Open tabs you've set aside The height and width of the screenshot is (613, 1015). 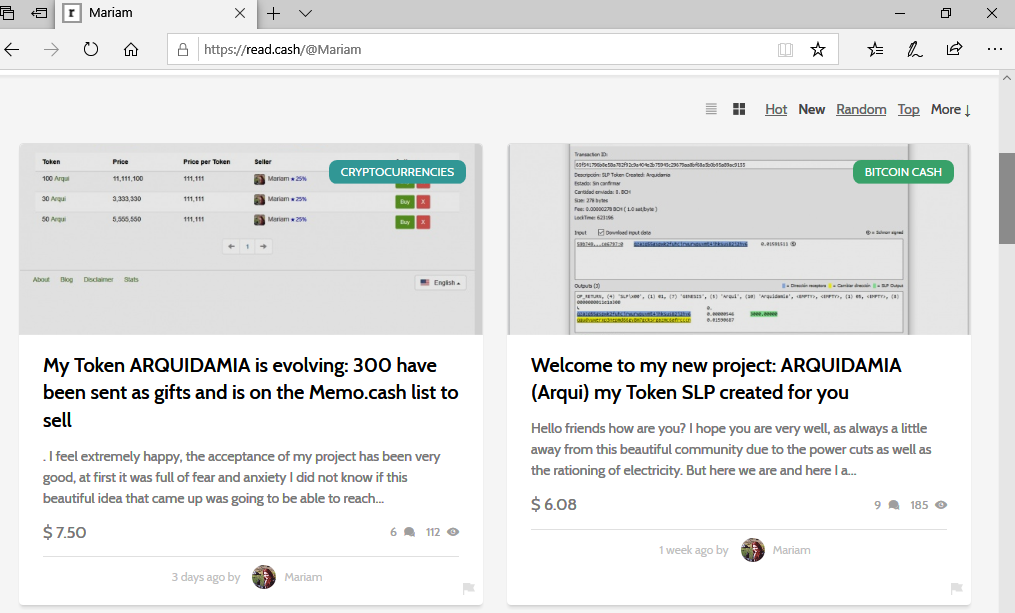click(x=7, y=13)
